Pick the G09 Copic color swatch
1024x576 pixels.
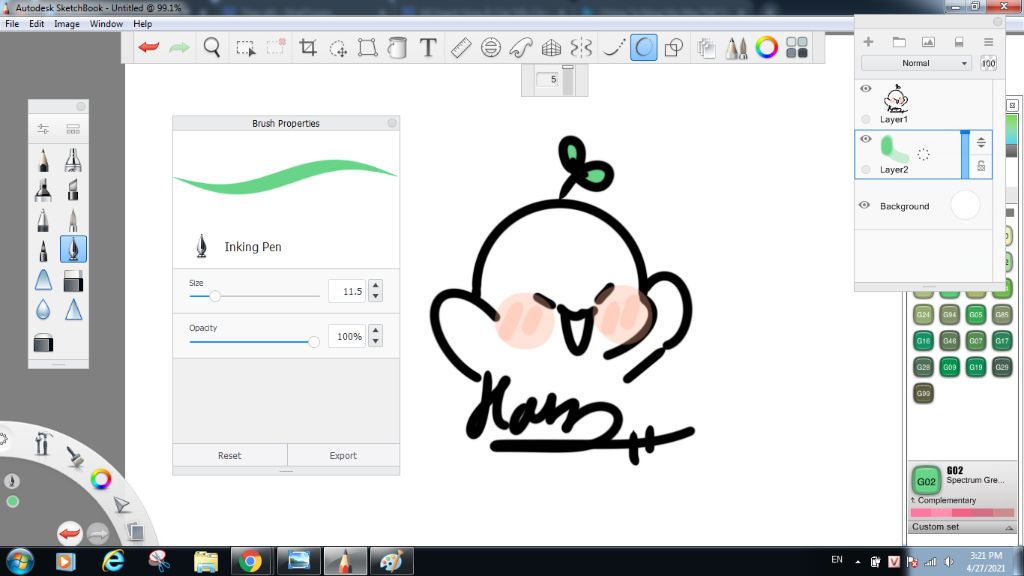point(950,367)
